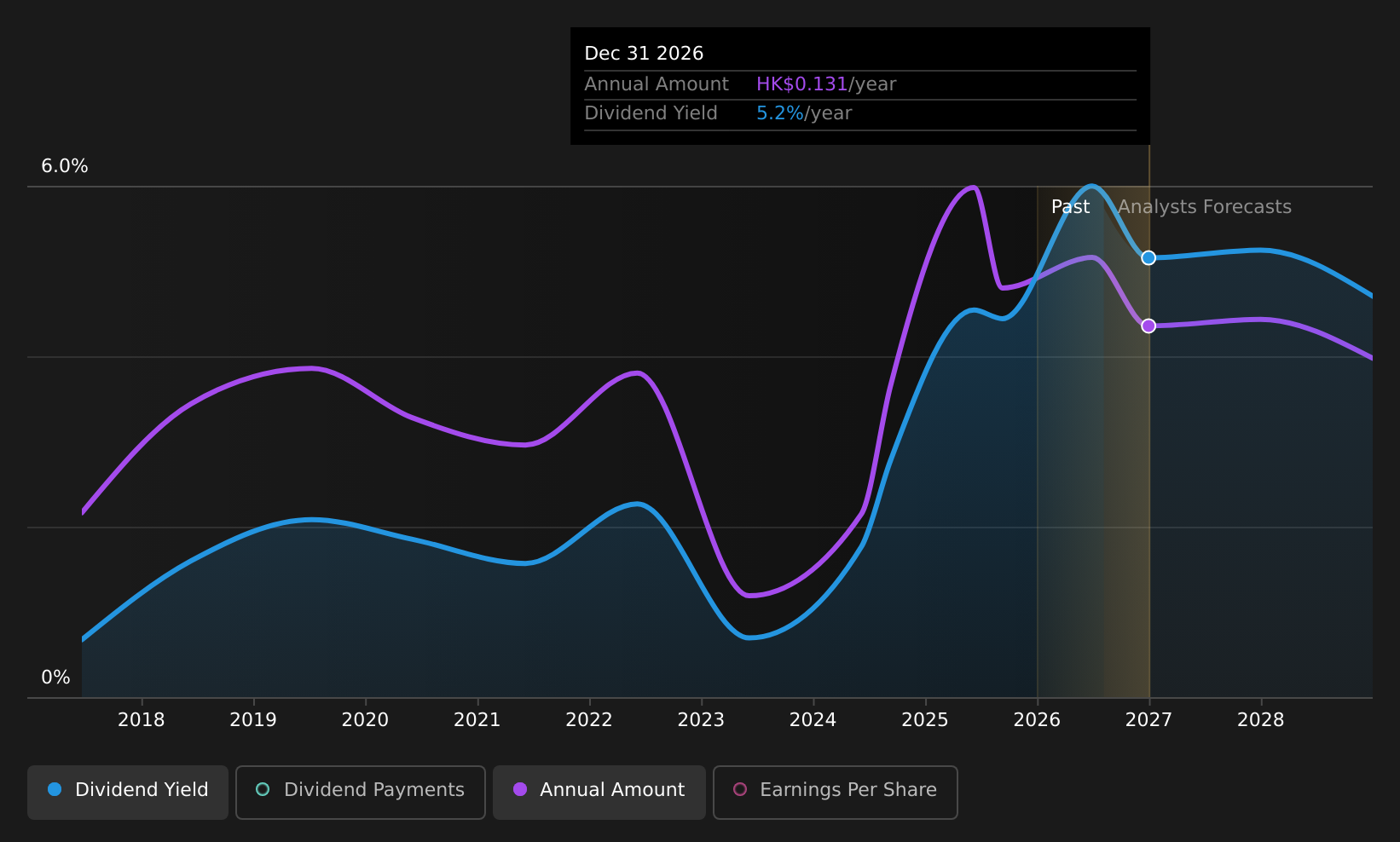Image resolution: width=1400 pixels, height=842 pixels.
Task: Click the 2022 x-axis label
Action: 589,720
